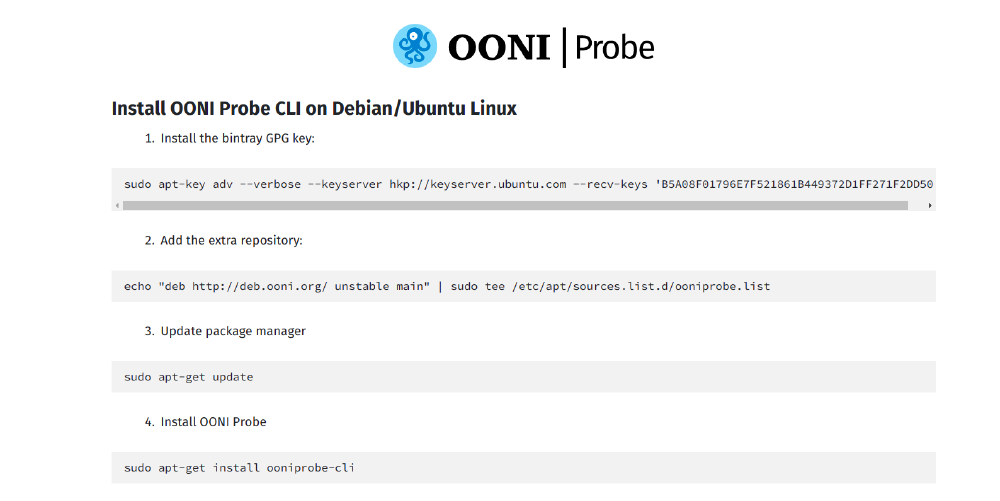1000x501 pixels.
Task: Click step 3 'Update package manager' text
Action: [233, 331]
